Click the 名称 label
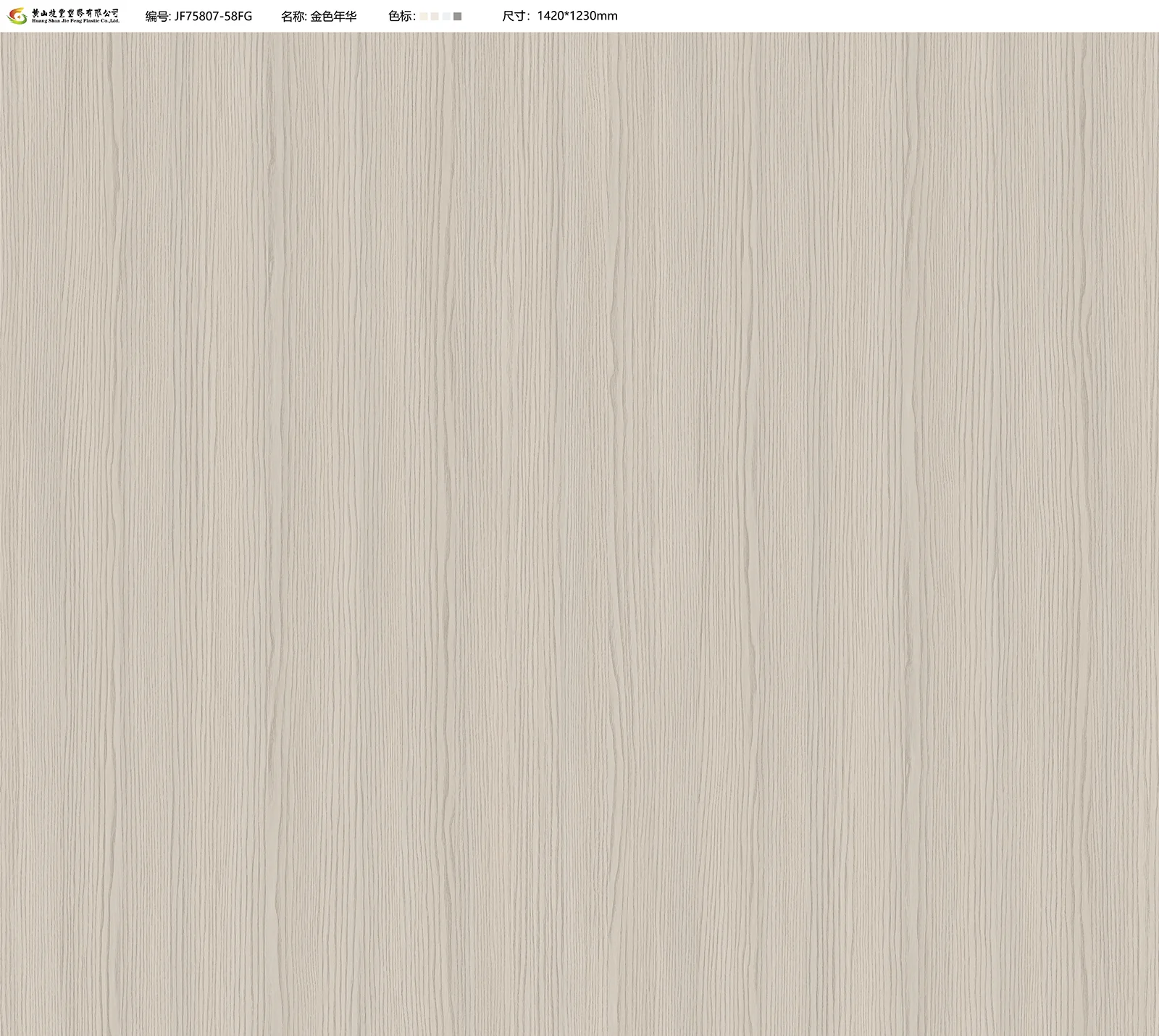Screen dimensions: 1159x1036 pos(293,16)
